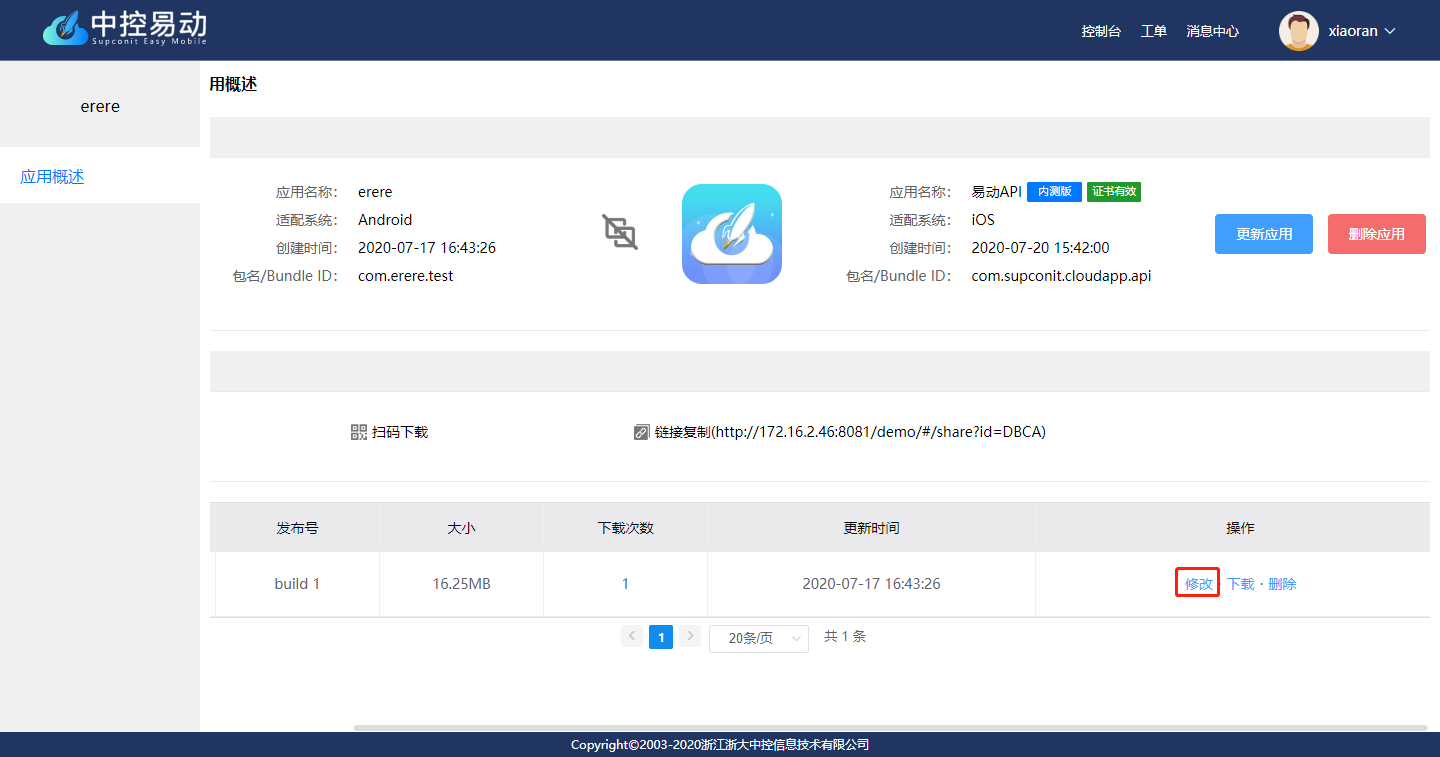Click the 共 1 条 total count text
Viewport: 1440px width, 757px height.
pyautogui.click(x=845, y=636)
